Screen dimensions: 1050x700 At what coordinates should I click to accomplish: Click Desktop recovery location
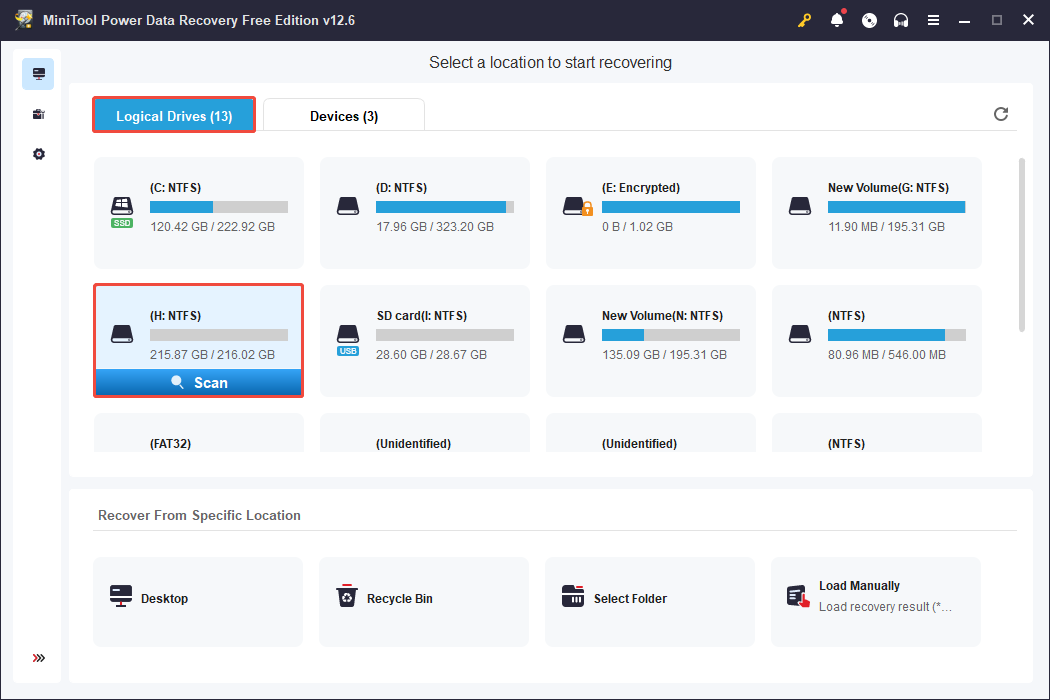point(198,599)
